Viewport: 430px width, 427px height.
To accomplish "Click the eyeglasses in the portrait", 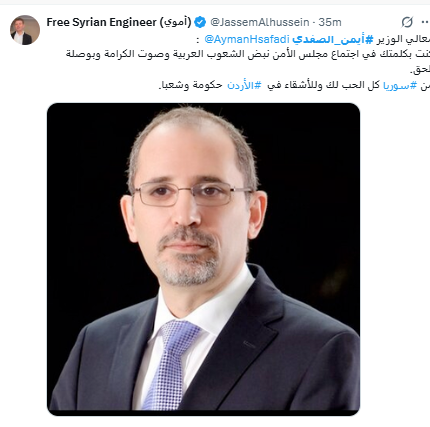I will 192,194.
